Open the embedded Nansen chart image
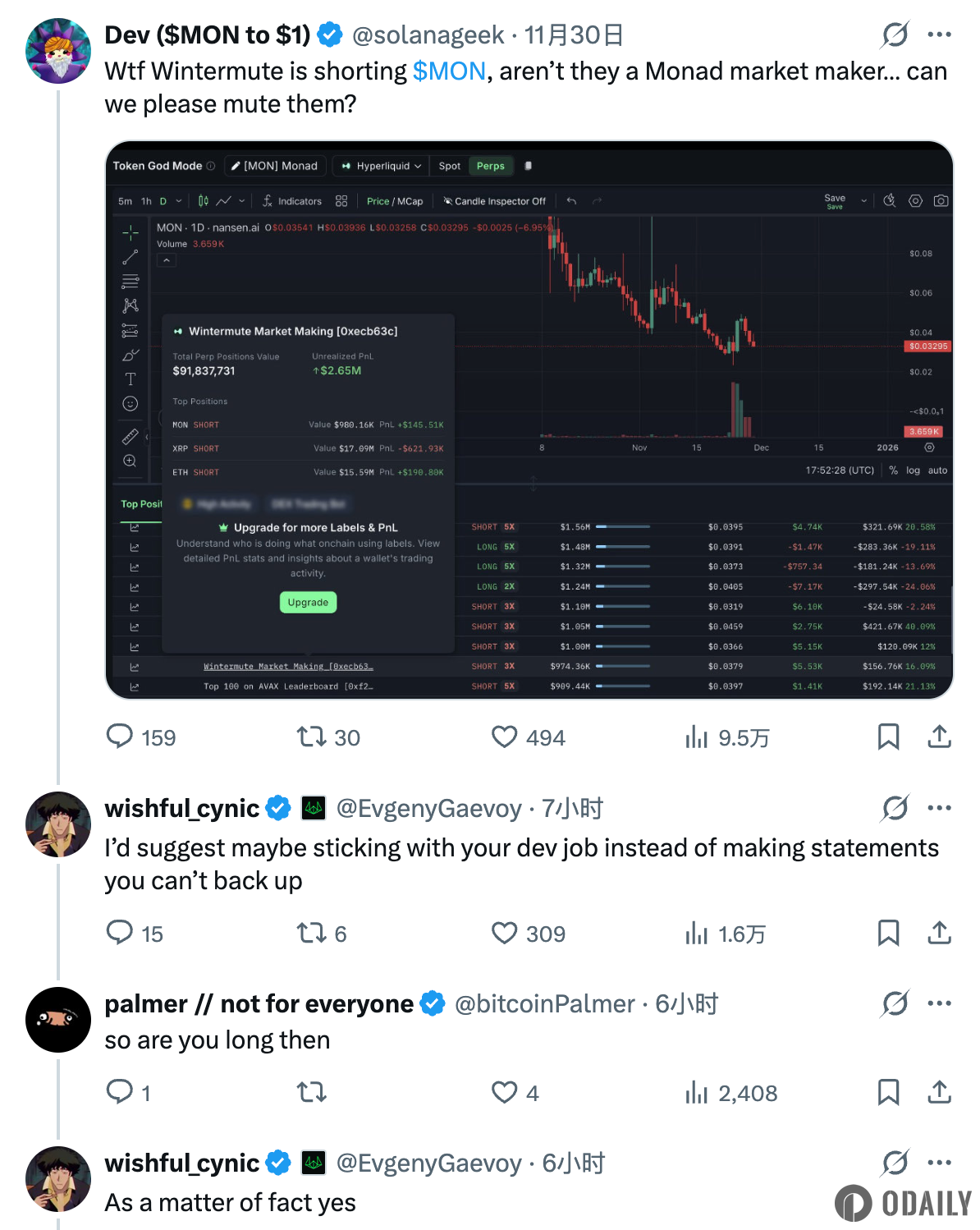The image size is (980, 1230). pos(529,420)
